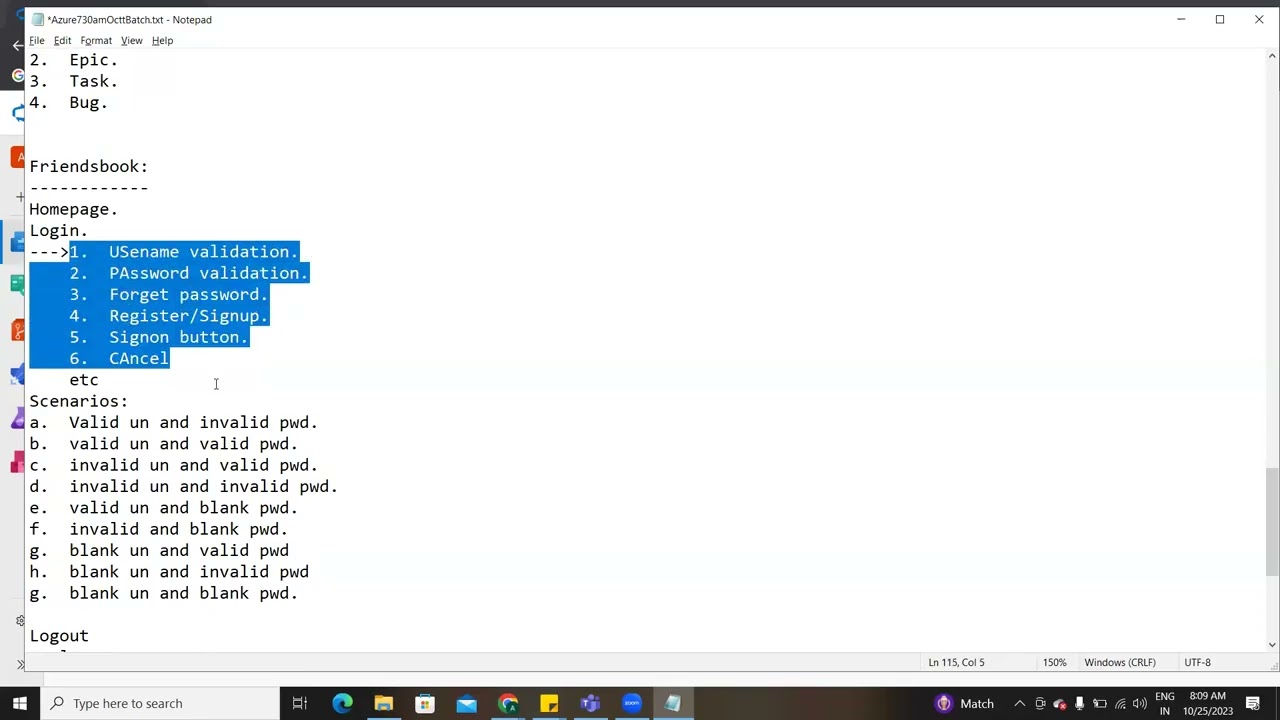Click the 'Login.' line
Screen dimensions: 1280x720
(x=59, y=230)
